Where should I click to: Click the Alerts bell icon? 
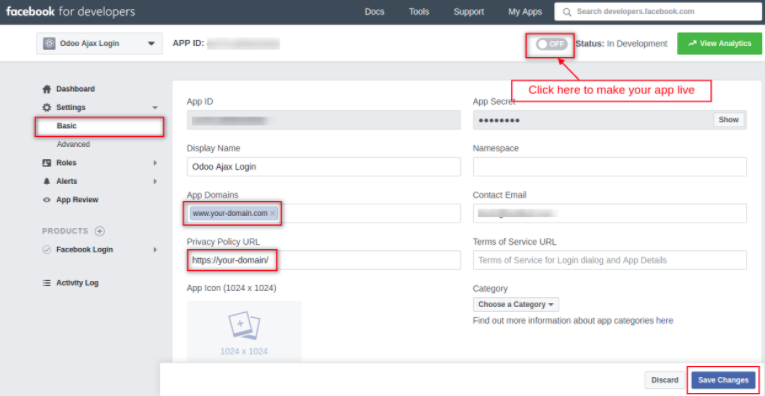[47, 181]
